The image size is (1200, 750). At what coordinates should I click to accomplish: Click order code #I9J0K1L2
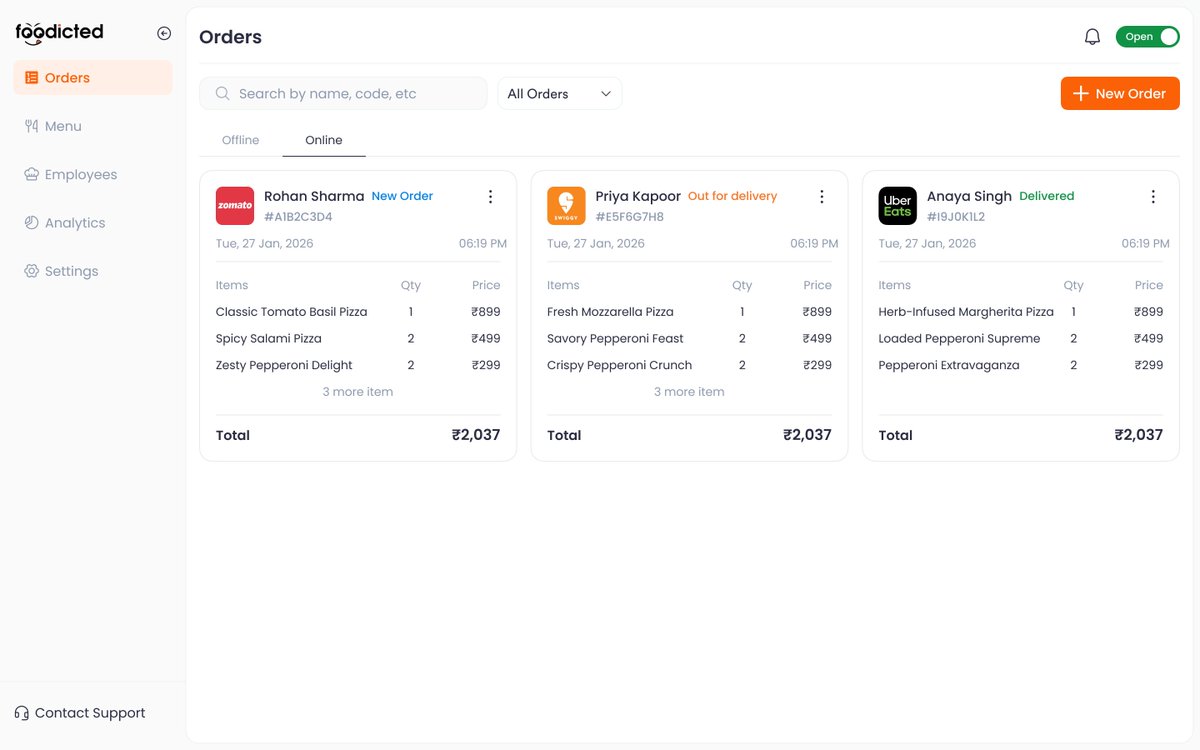956,217
